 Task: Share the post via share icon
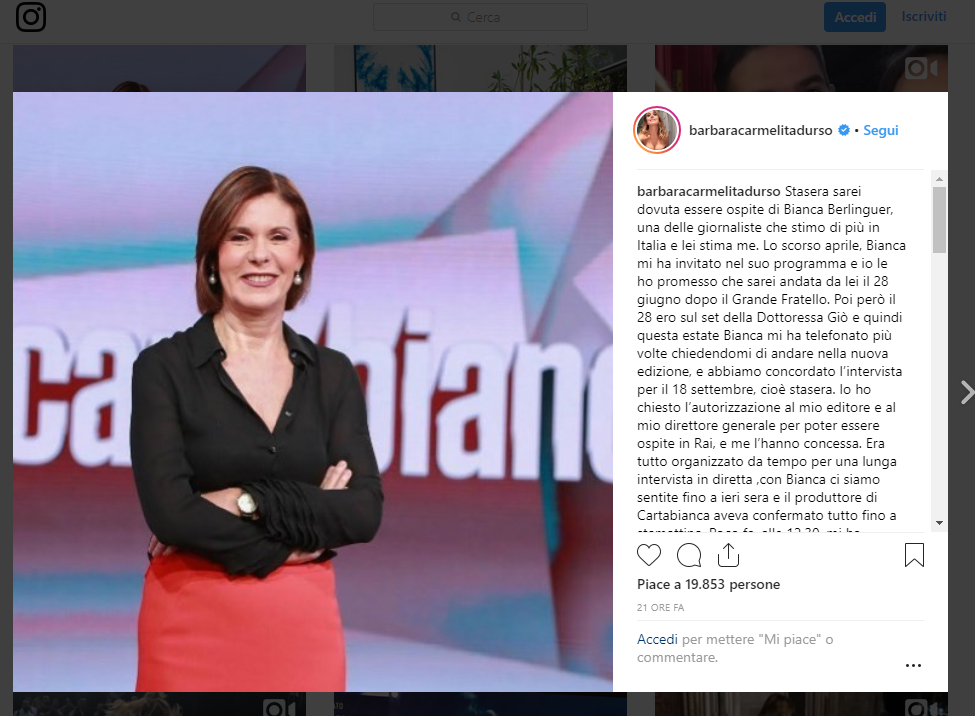728,555
